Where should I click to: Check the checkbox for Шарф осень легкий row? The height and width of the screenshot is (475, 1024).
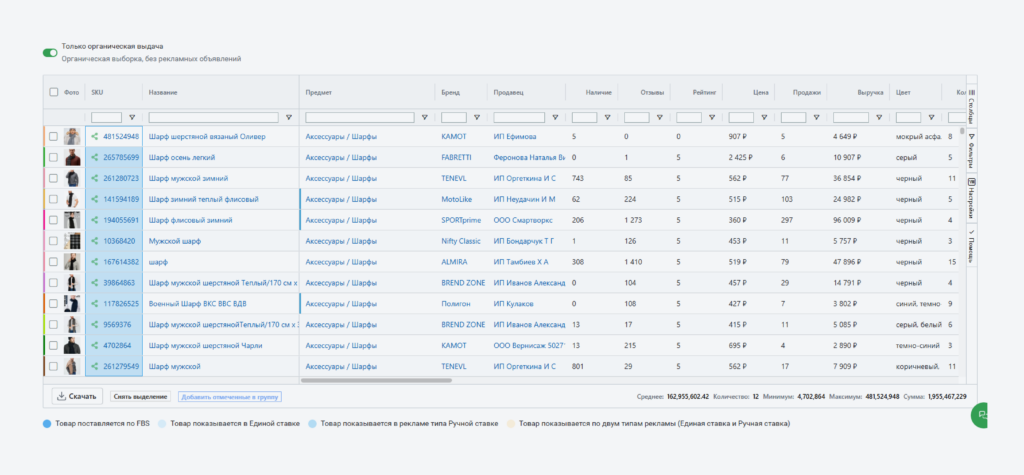click(x=53, y=157)
